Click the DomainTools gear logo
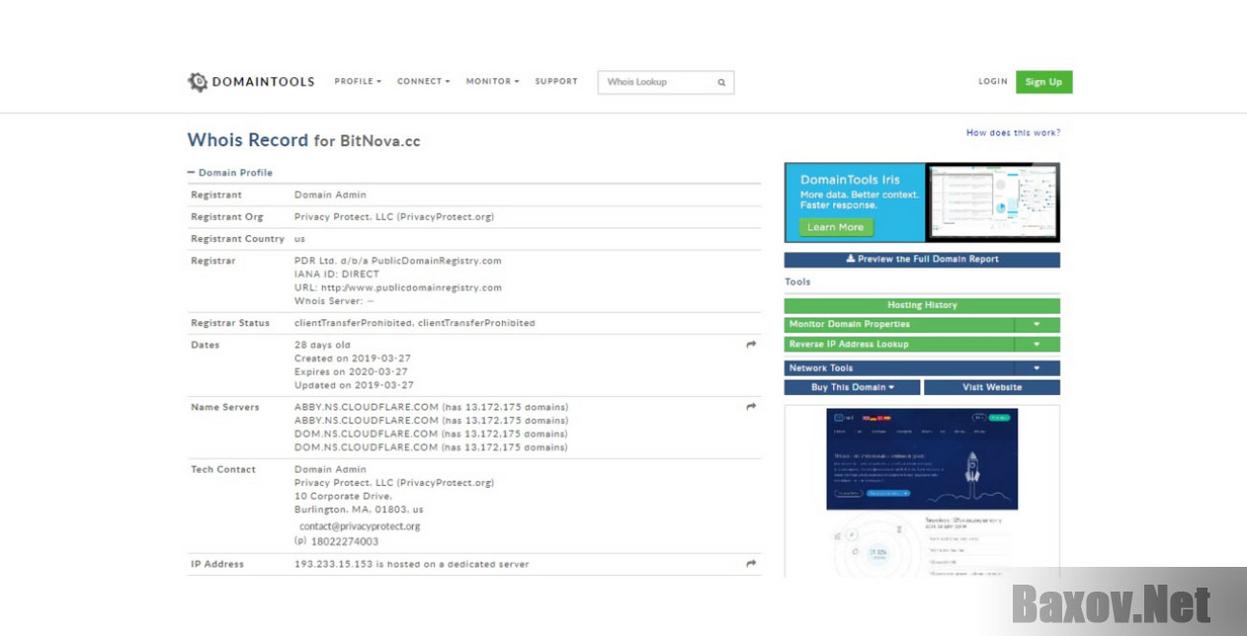The width and height of the screenshot is (1247, 636). (x=198, y=82)
